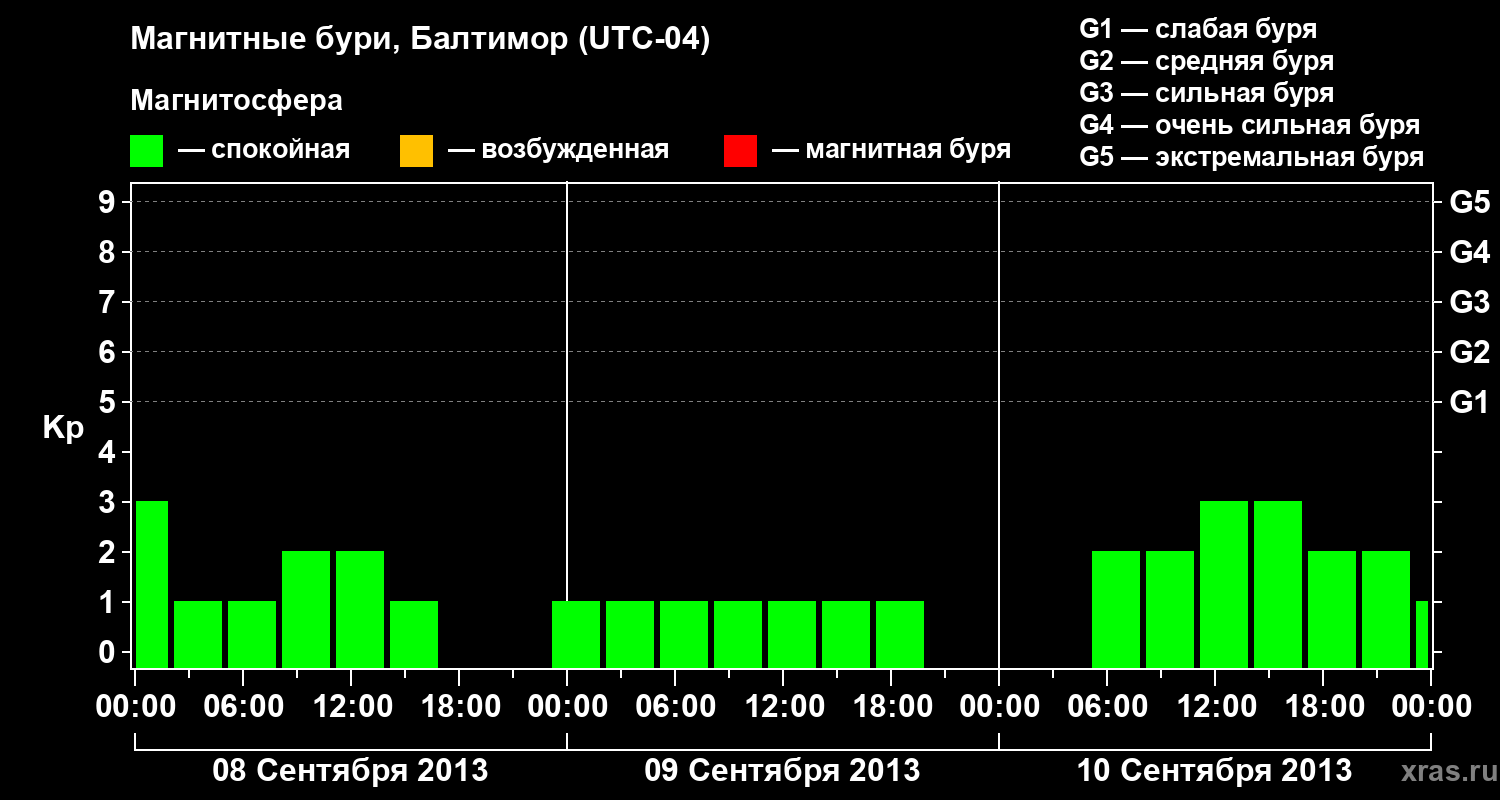Click the Kp 1 bar at 00:00 on 09 September
Viewport: 1500px width, 800px height.
[576, 634]
